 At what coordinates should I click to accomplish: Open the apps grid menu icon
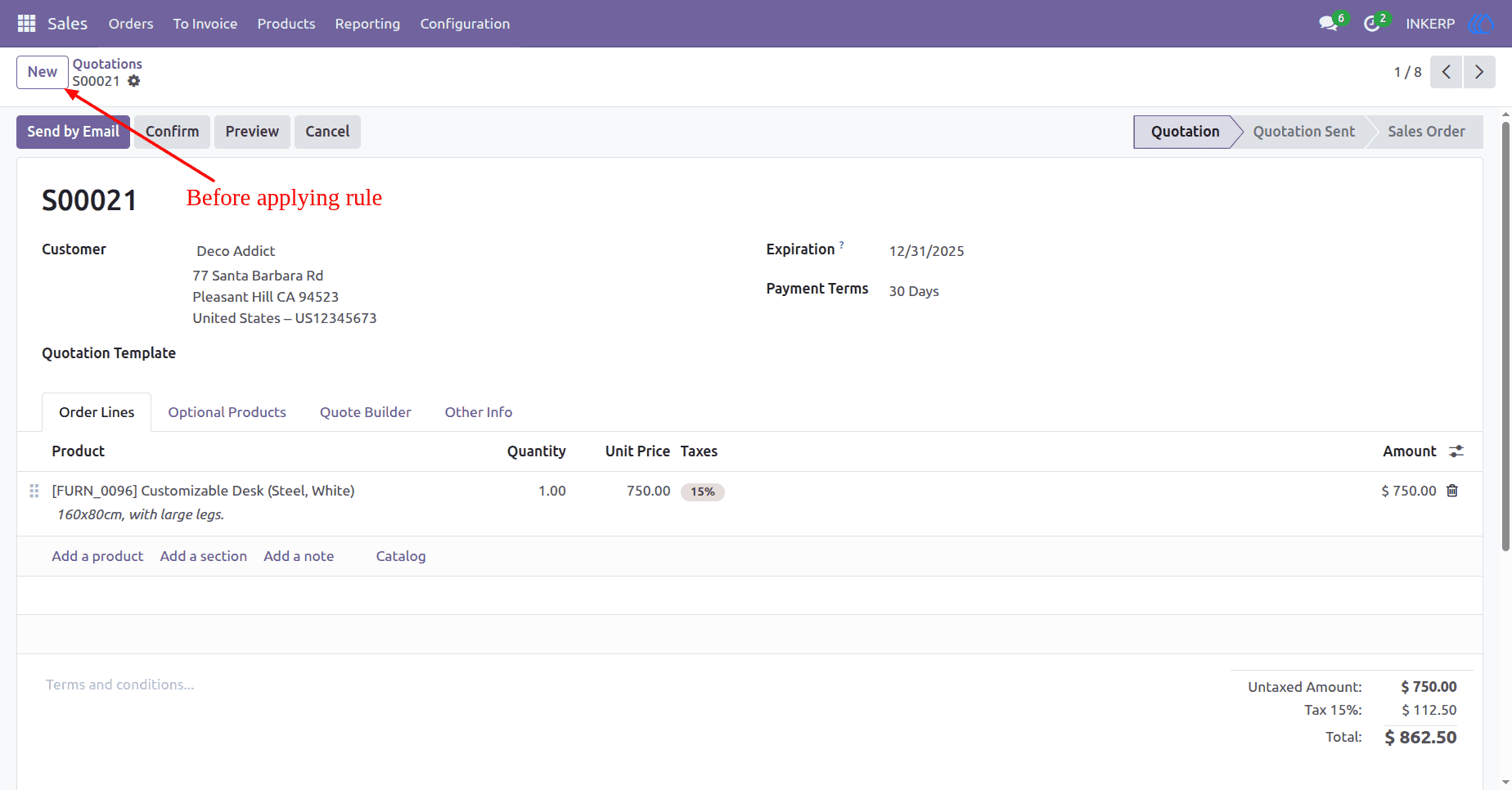pos(26,24)
